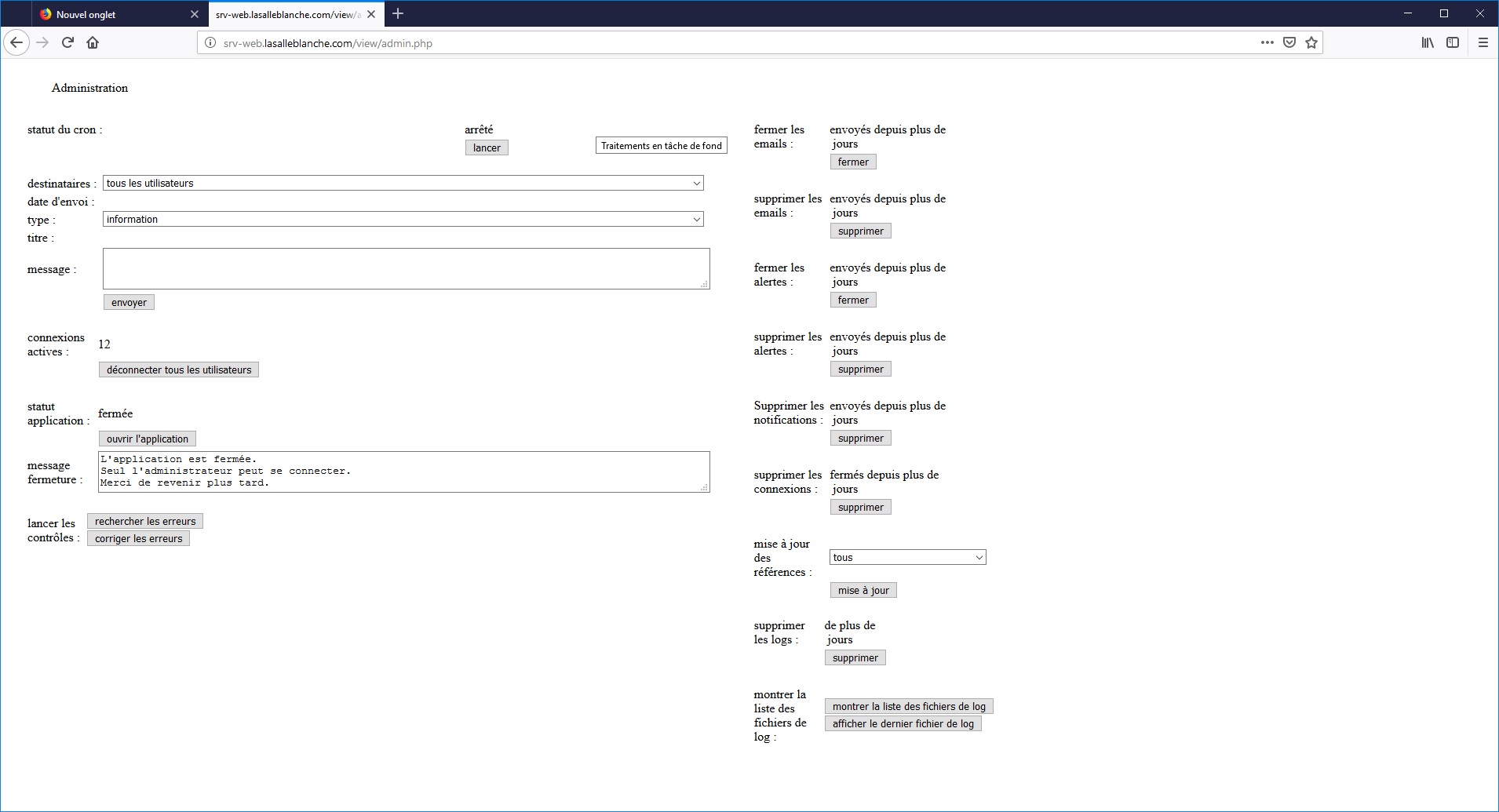1499x812 pixels.
Task: Reload the current page
Action: (67, 42)
